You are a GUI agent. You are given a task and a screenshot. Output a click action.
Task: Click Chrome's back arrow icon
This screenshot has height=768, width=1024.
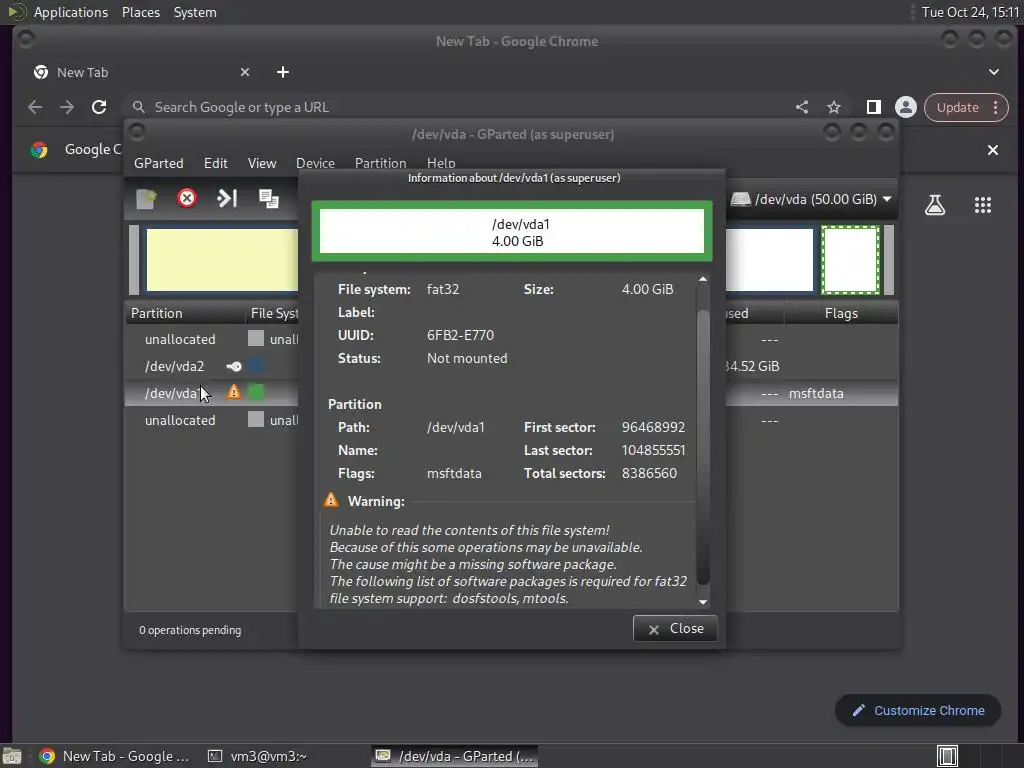pyautogui.click(x=35, y=107)
